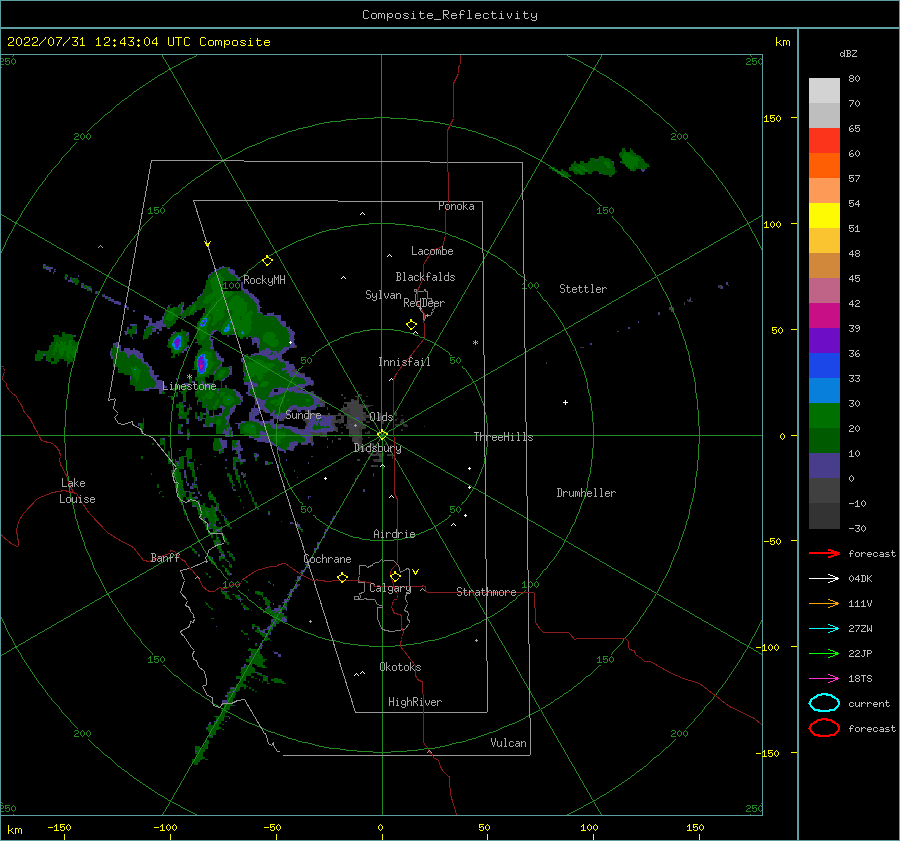Click the Sylvan label
The width and height of the screenshot is (900, 841).
coord(383,296)
